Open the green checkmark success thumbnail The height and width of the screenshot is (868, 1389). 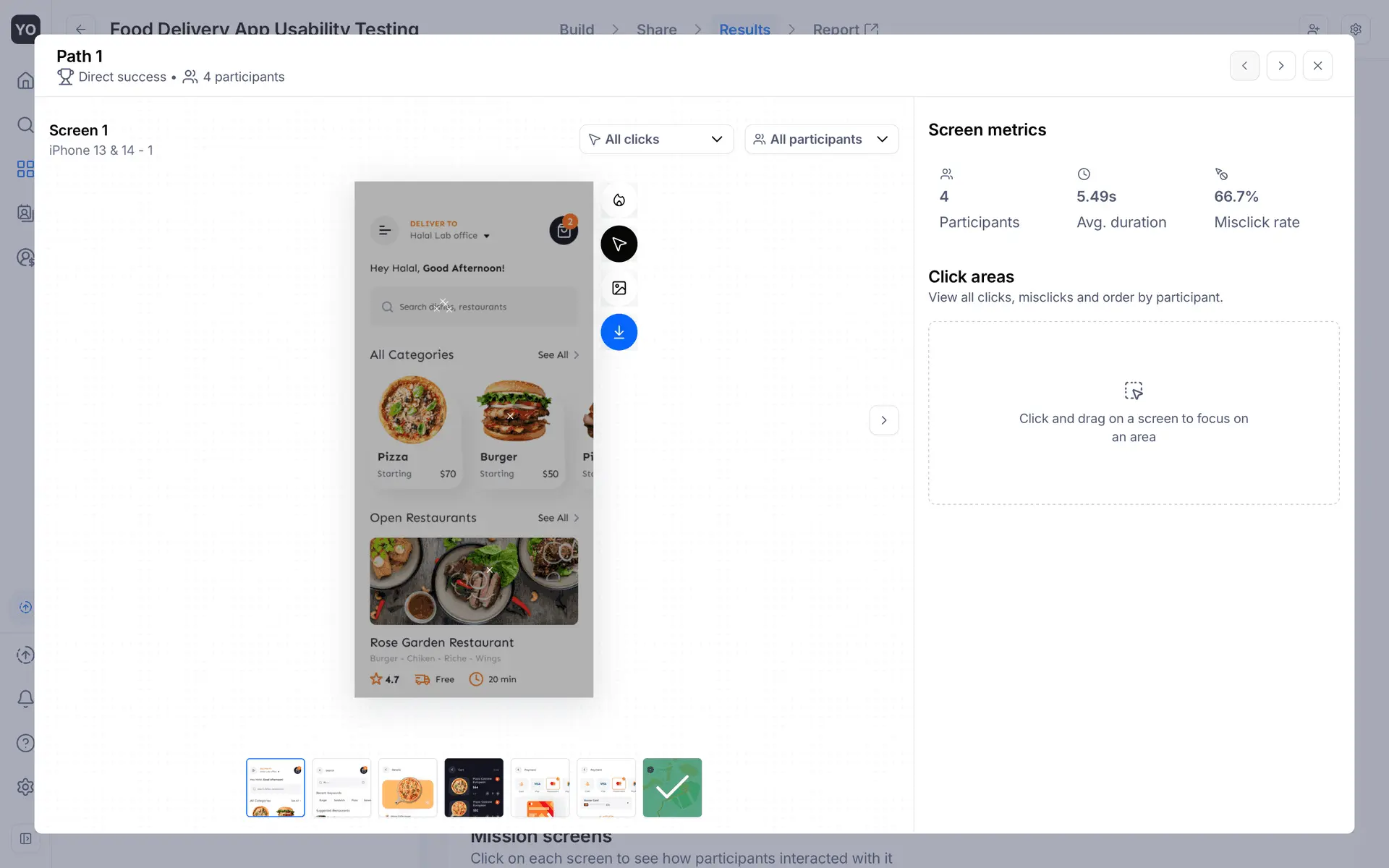coord(672,788)
